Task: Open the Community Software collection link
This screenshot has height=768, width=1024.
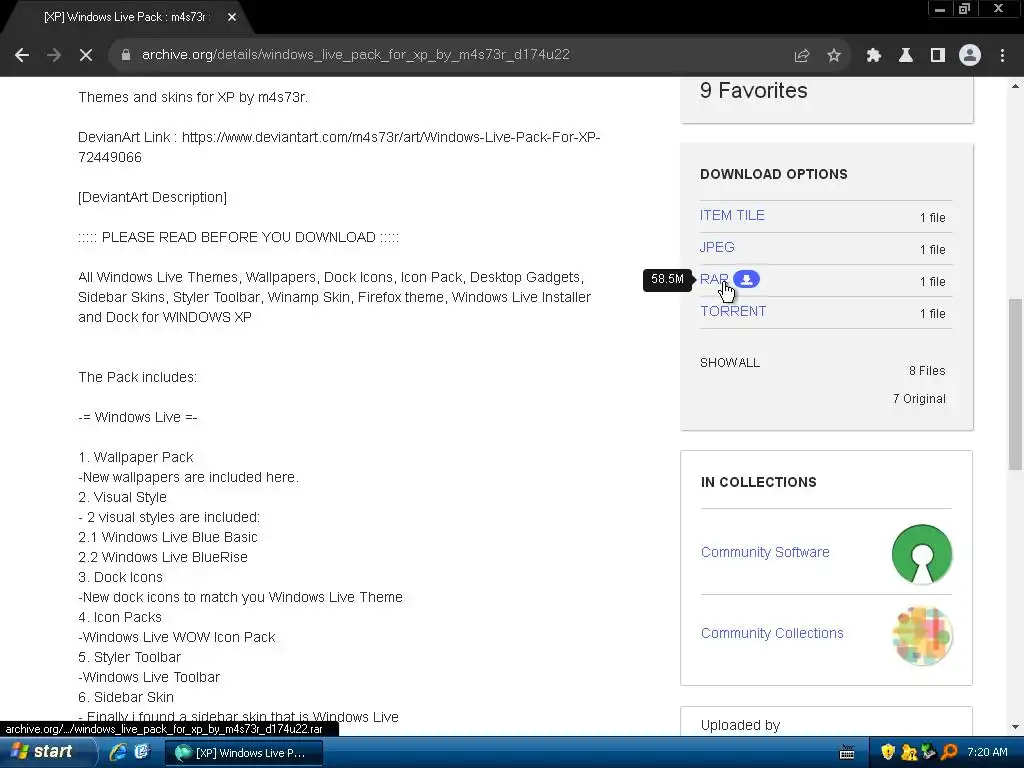Action: click(x=765, y=552)
